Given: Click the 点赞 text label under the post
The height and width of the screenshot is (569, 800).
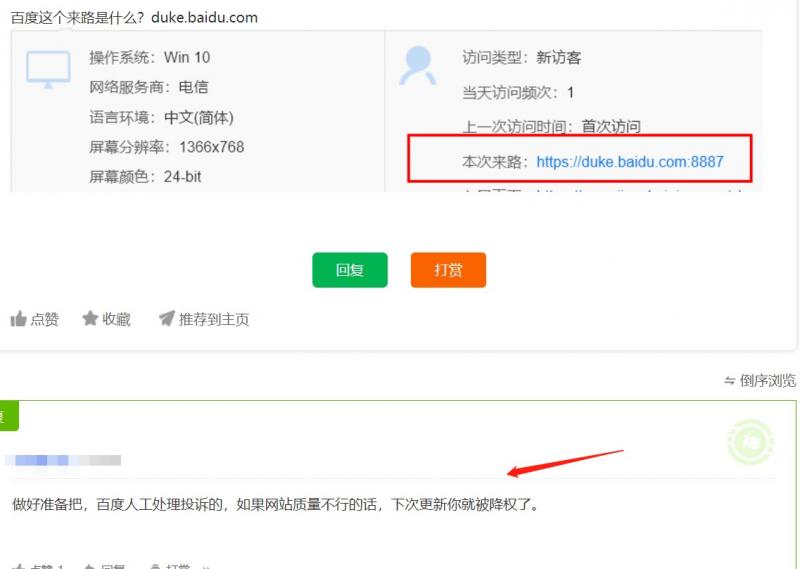Looking at the screenshot, I should pyautogui.click(x=44, y=319).
